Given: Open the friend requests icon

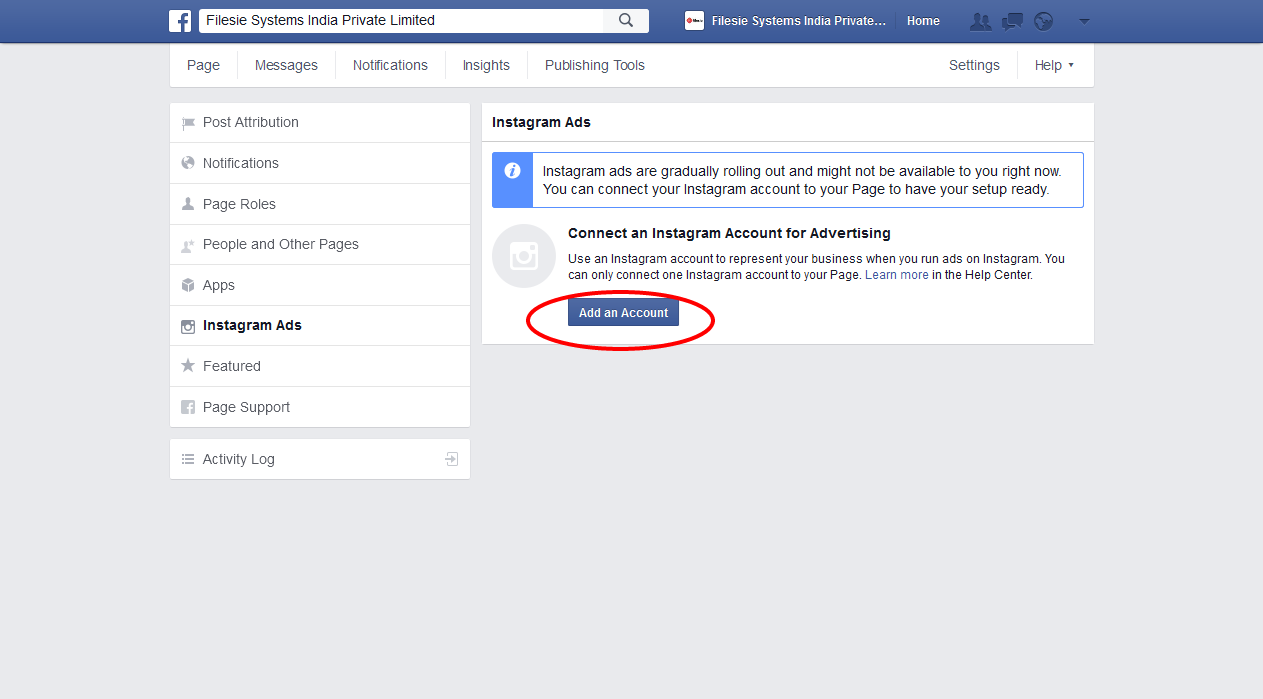Looking at the screenshot, I should tap(981, 21).
